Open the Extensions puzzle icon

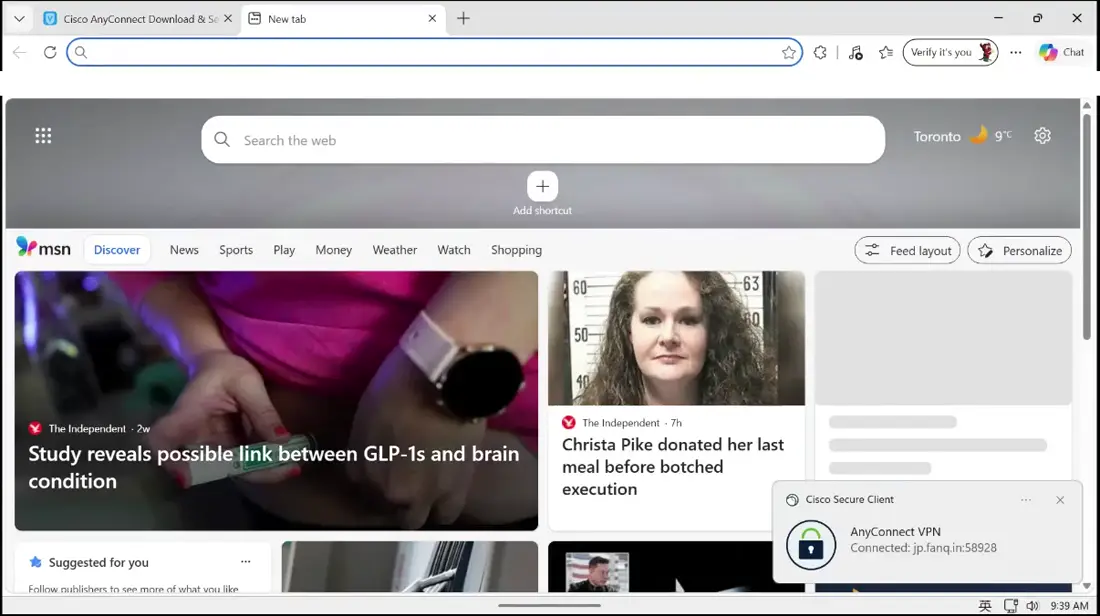pyautogui.click(x=820, y=52)
